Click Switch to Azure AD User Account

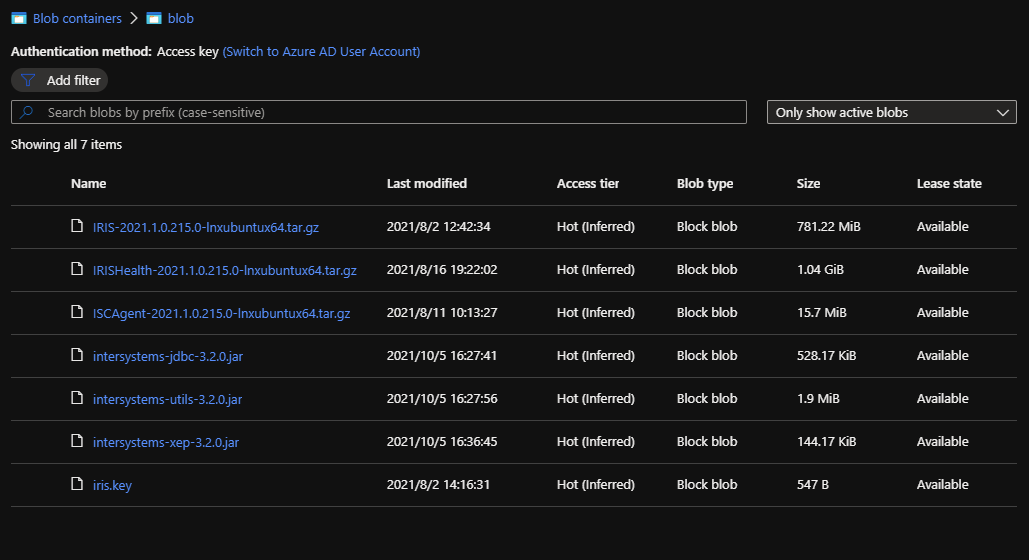point(322,51)
